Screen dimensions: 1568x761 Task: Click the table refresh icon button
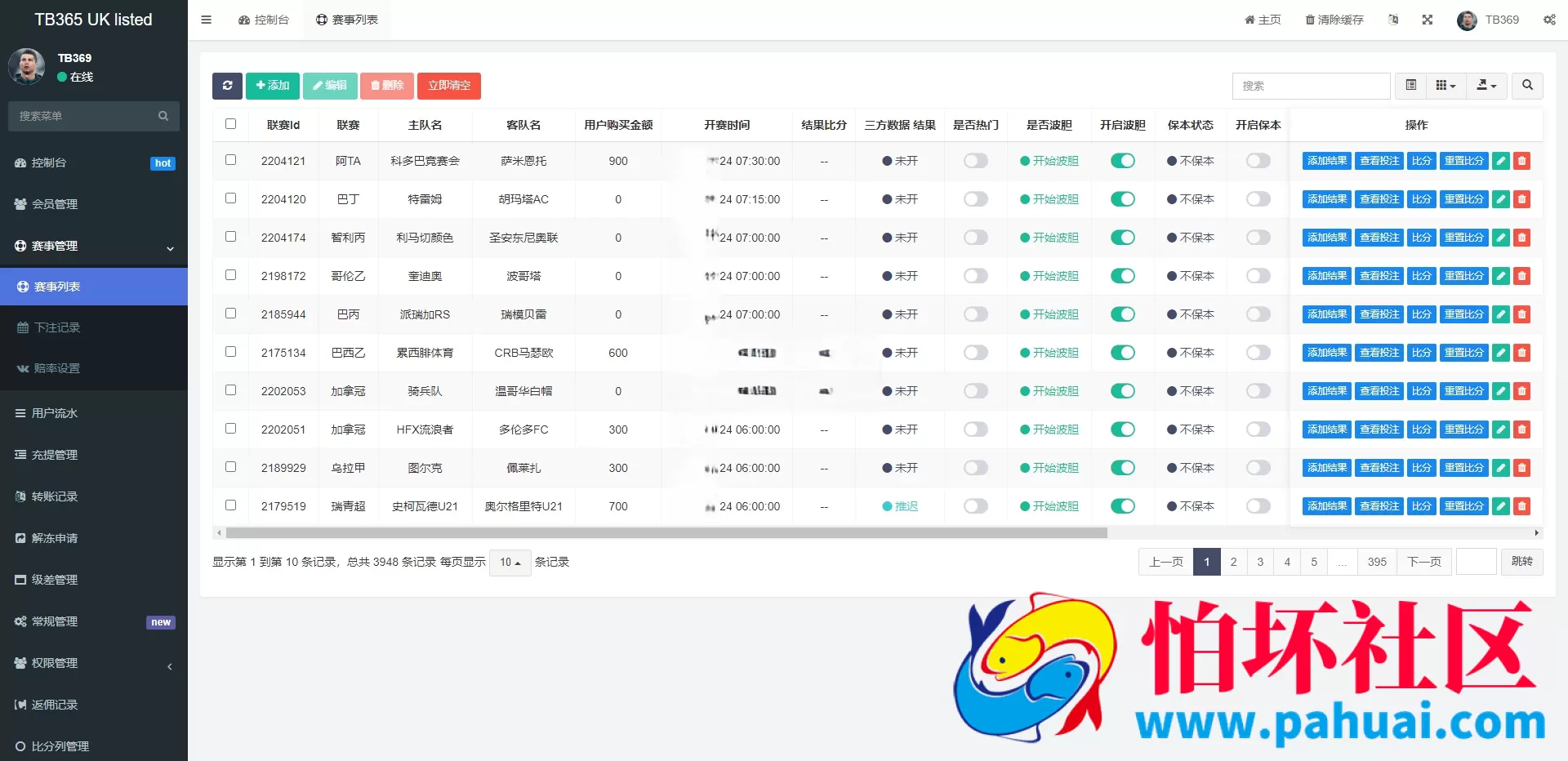pos(227,86)
